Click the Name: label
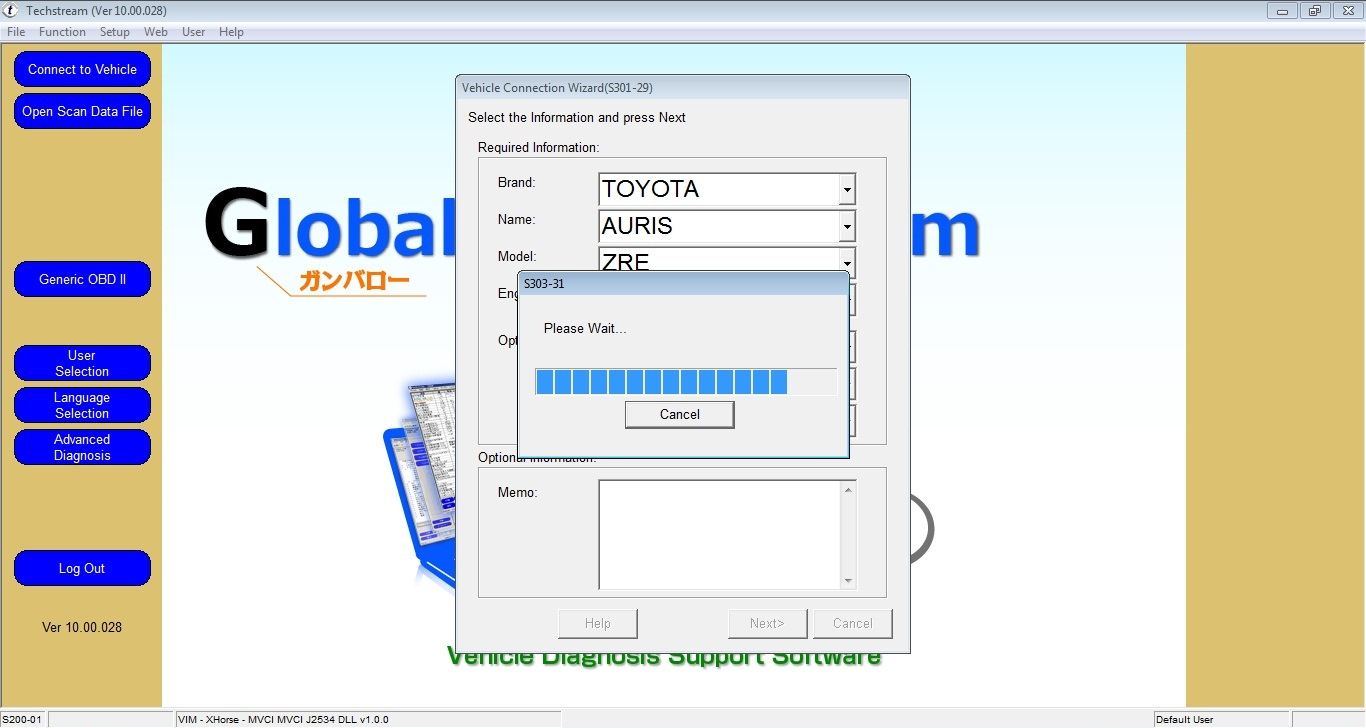 tap(517, 220)
